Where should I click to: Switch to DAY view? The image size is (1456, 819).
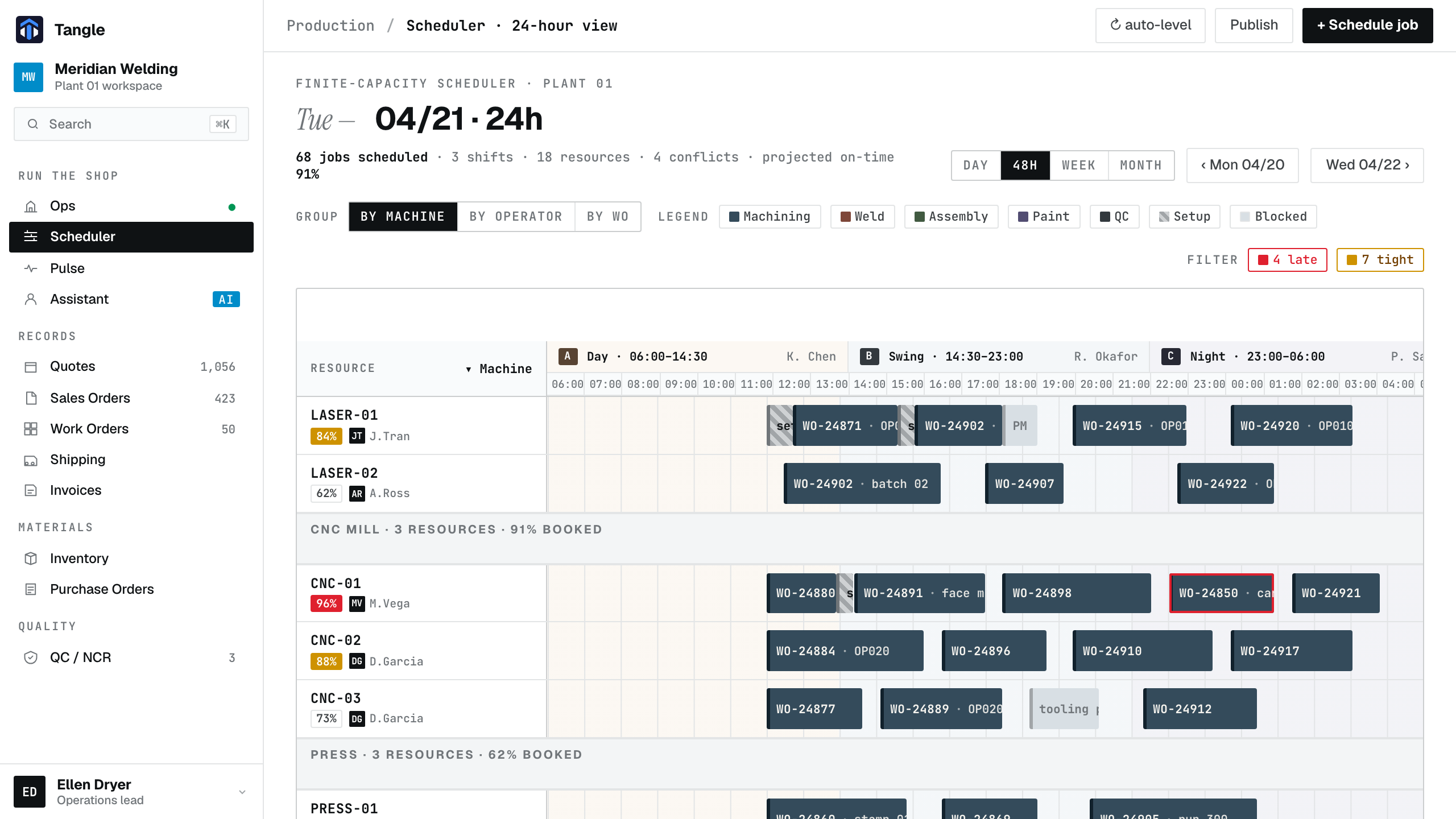click(976, 166)
